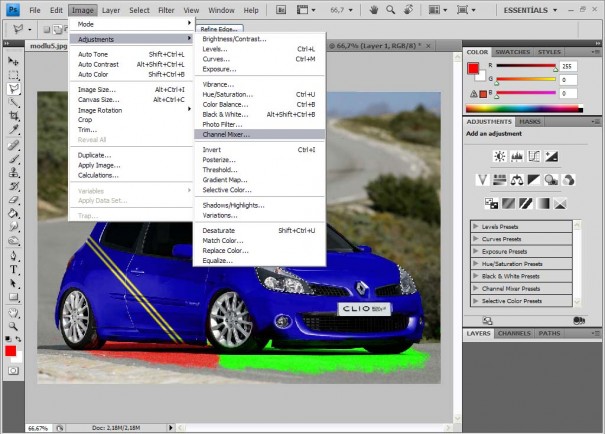Choose Replace Color menu entry
The image size is (605, 434).
[259, 250]
